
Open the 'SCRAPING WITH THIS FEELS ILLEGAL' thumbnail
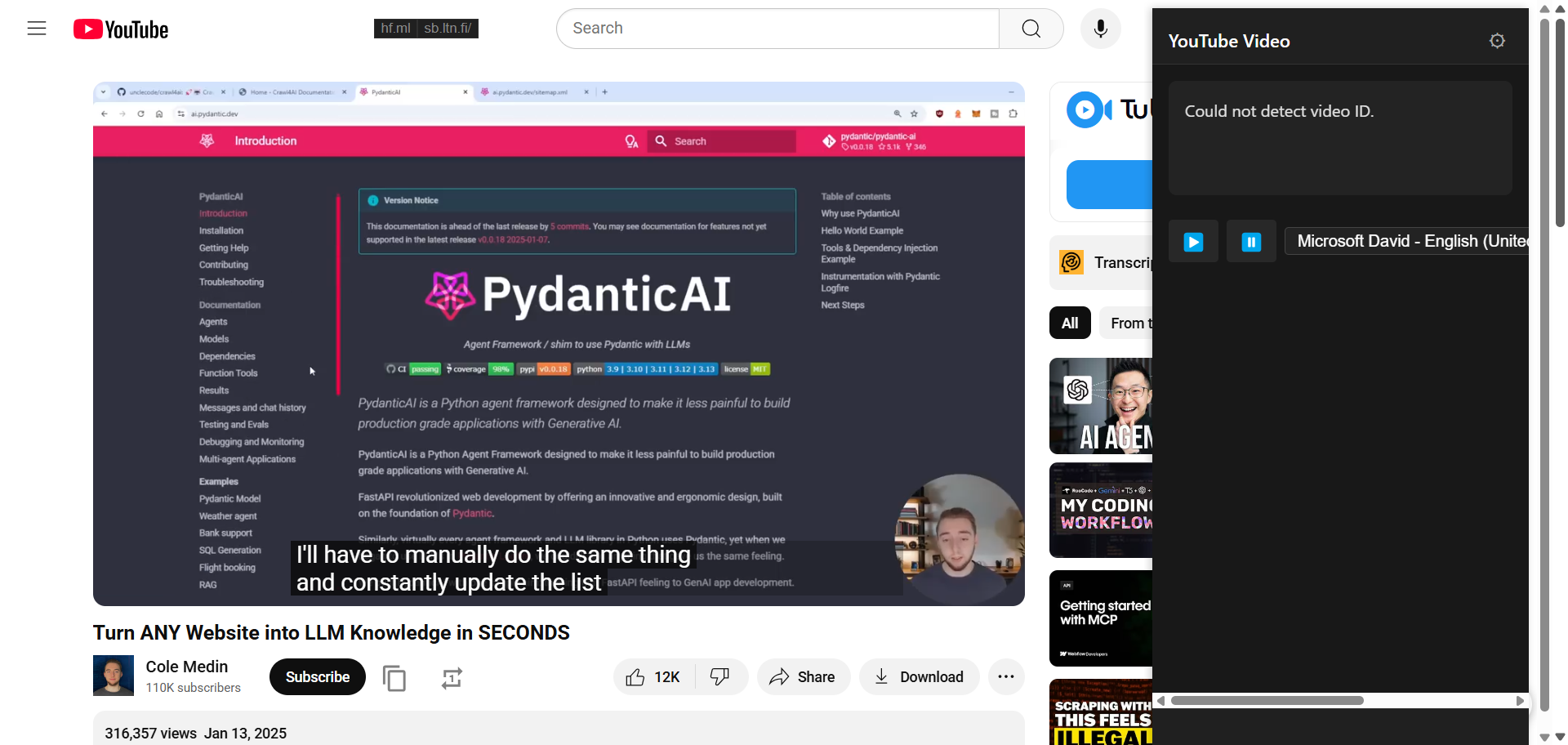point(1101,712)
